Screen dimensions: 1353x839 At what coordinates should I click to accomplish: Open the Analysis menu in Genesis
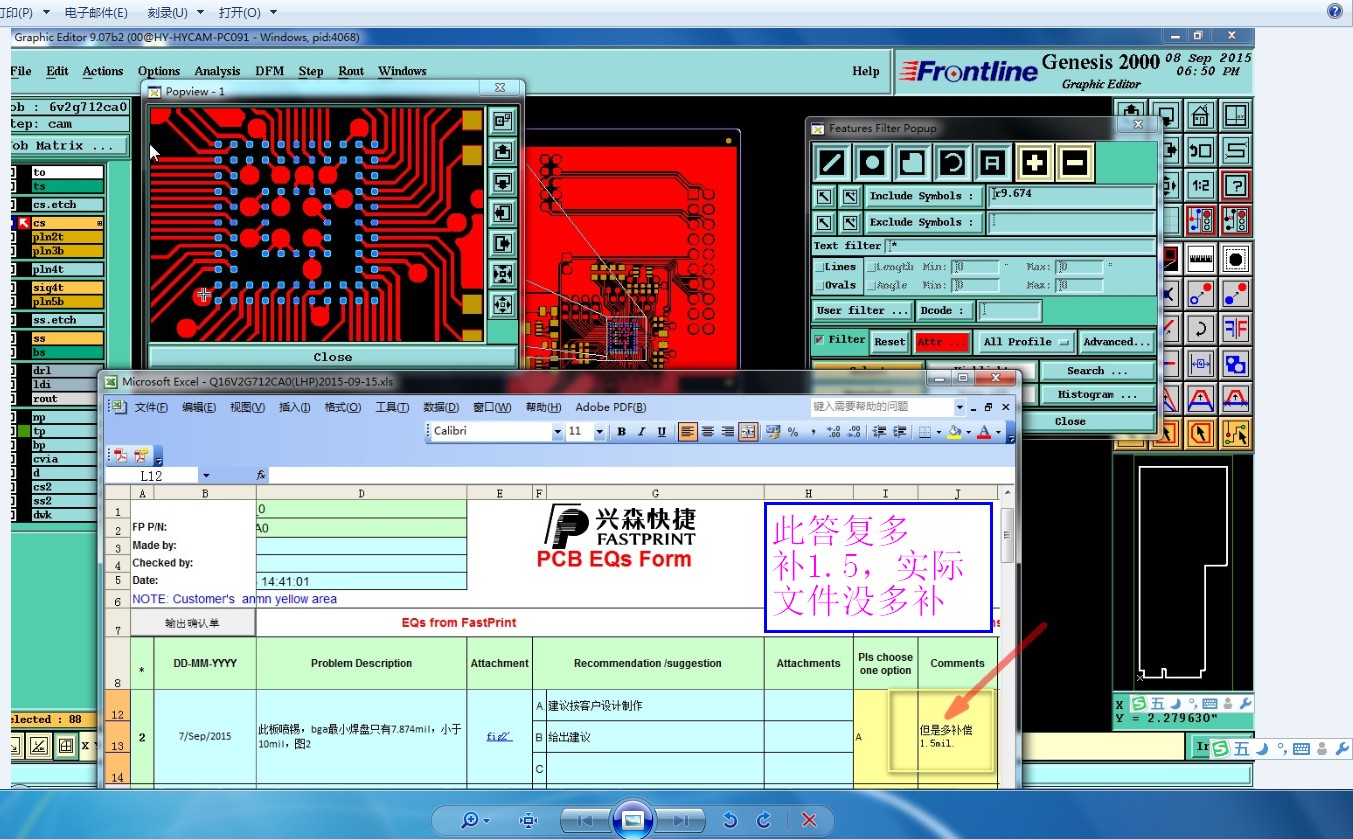[x=217, y=71]
